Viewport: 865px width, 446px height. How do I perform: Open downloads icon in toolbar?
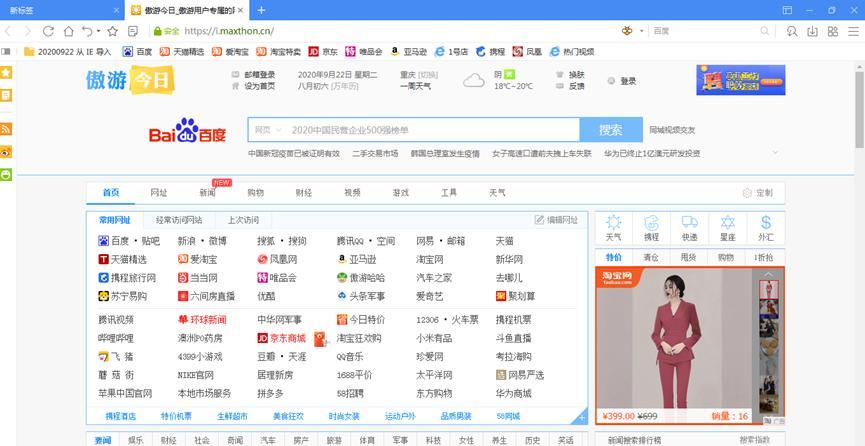pyautogui.click(x=812, y=31)
